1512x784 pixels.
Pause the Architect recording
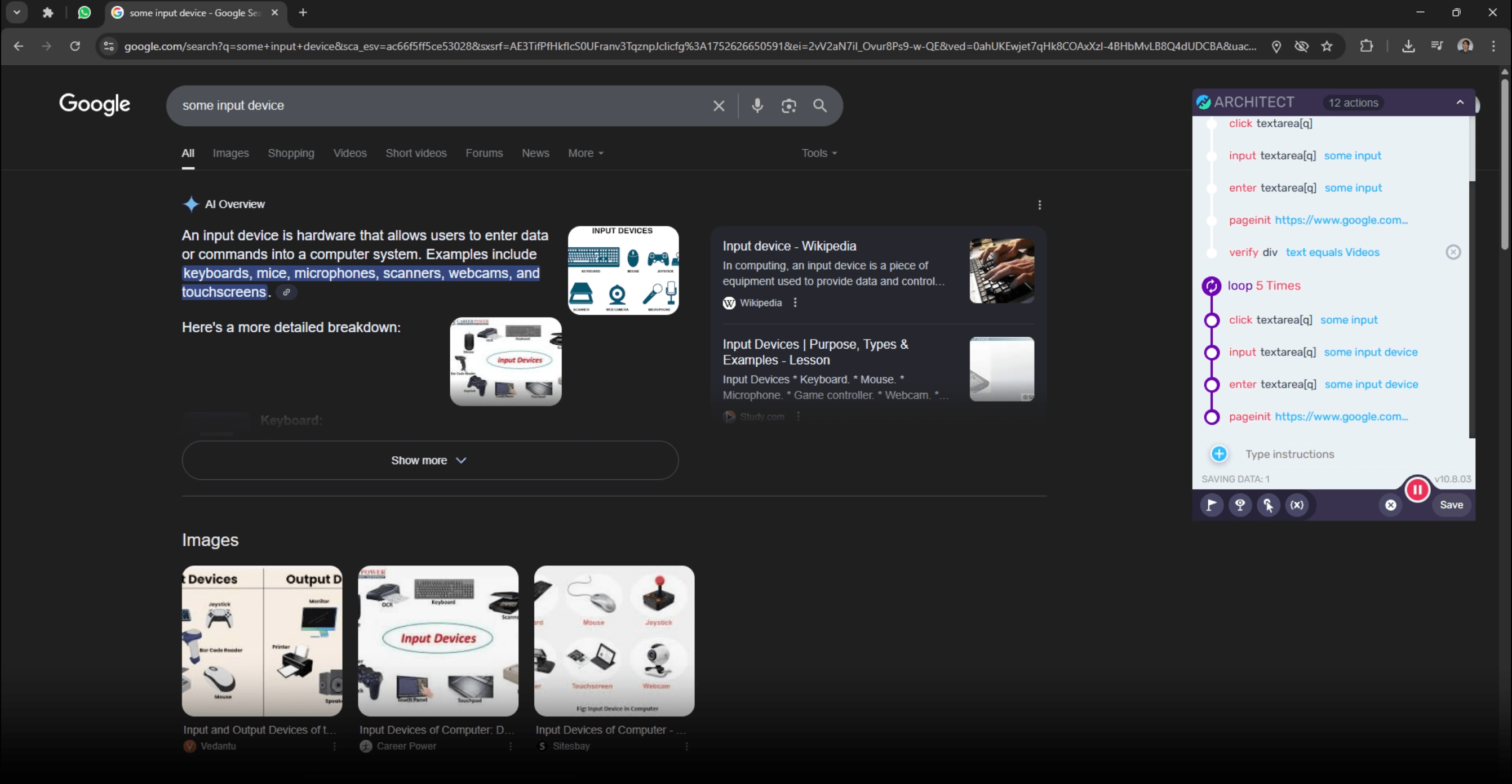click(x=1417, y=489)
